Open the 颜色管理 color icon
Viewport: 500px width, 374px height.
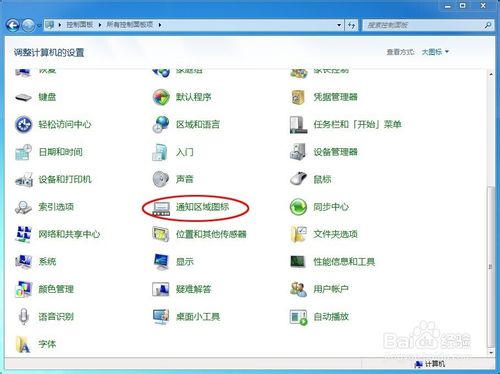point(23,289)
